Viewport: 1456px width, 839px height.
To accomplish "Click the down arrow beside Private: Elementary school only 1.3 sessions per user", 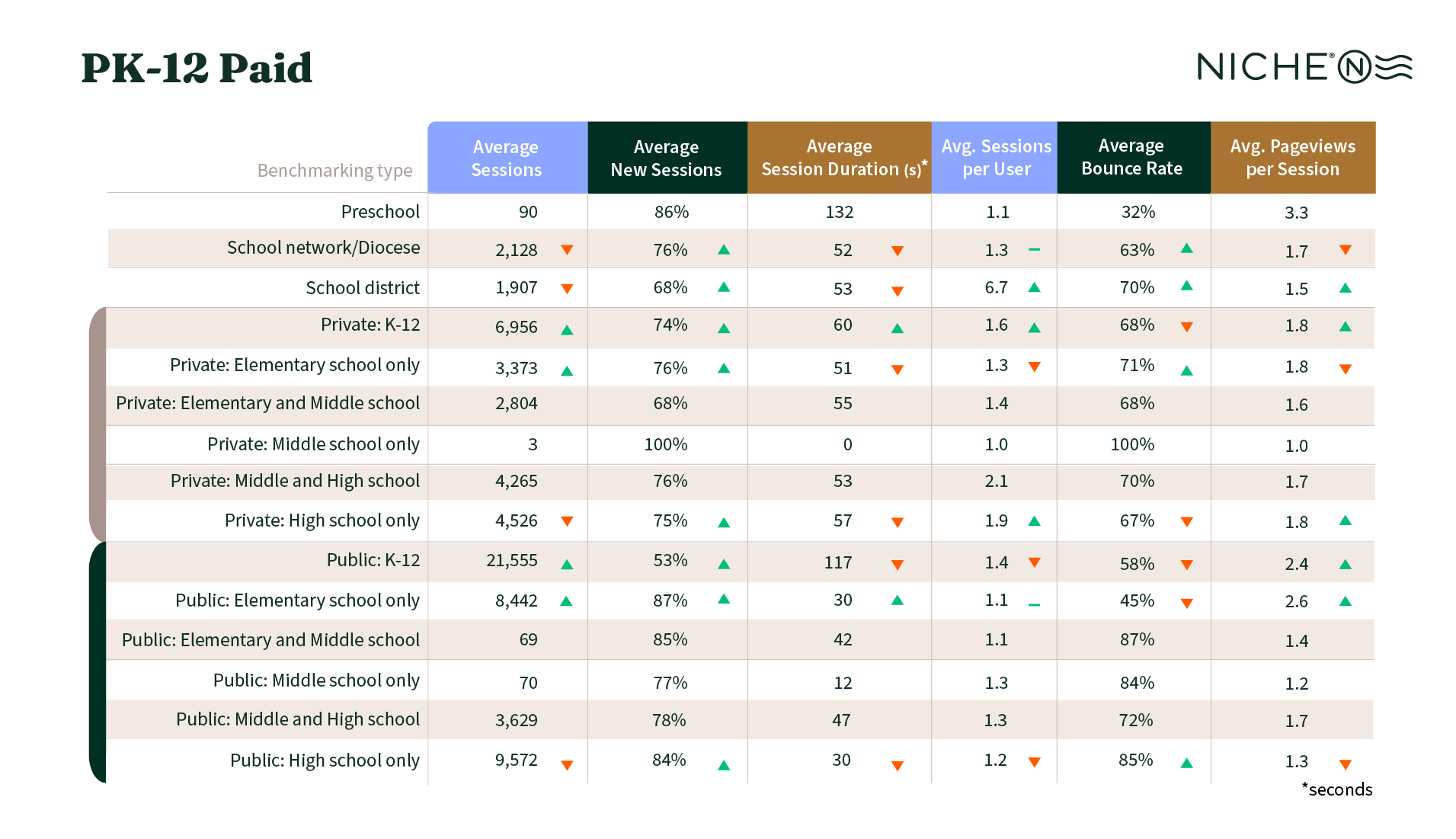I will tap(1034, 367).
